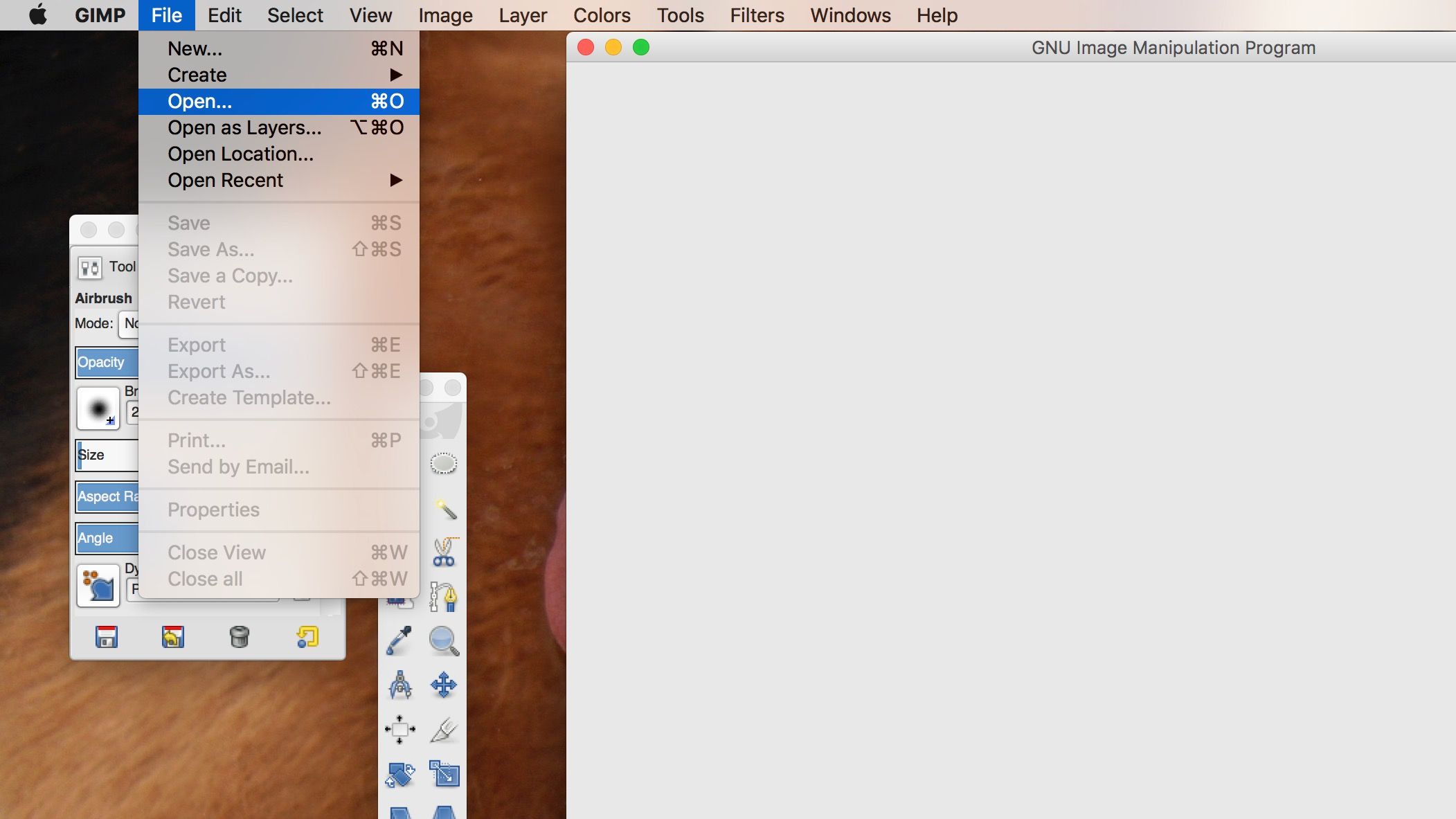Open the Mode dropdown in Tool Options
Image resolution: width=1456 pixels, height=819 pixels.
click(129, 323)
